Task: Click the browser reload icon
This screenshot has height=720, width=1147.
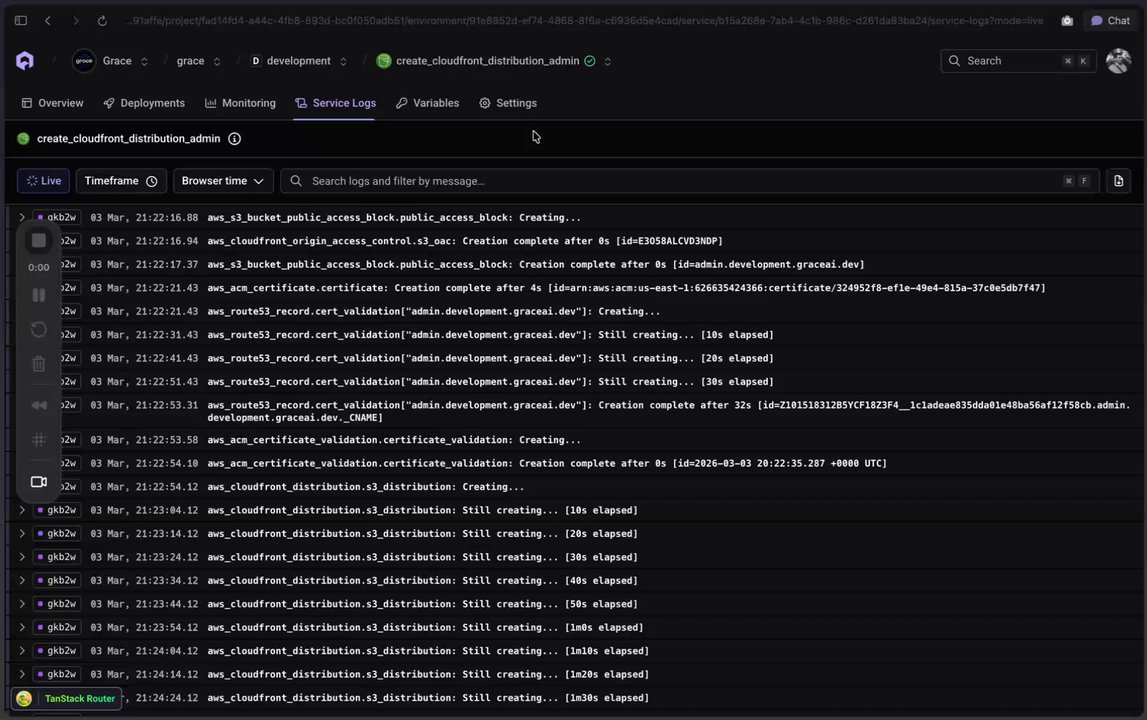Action: point(102,21)
